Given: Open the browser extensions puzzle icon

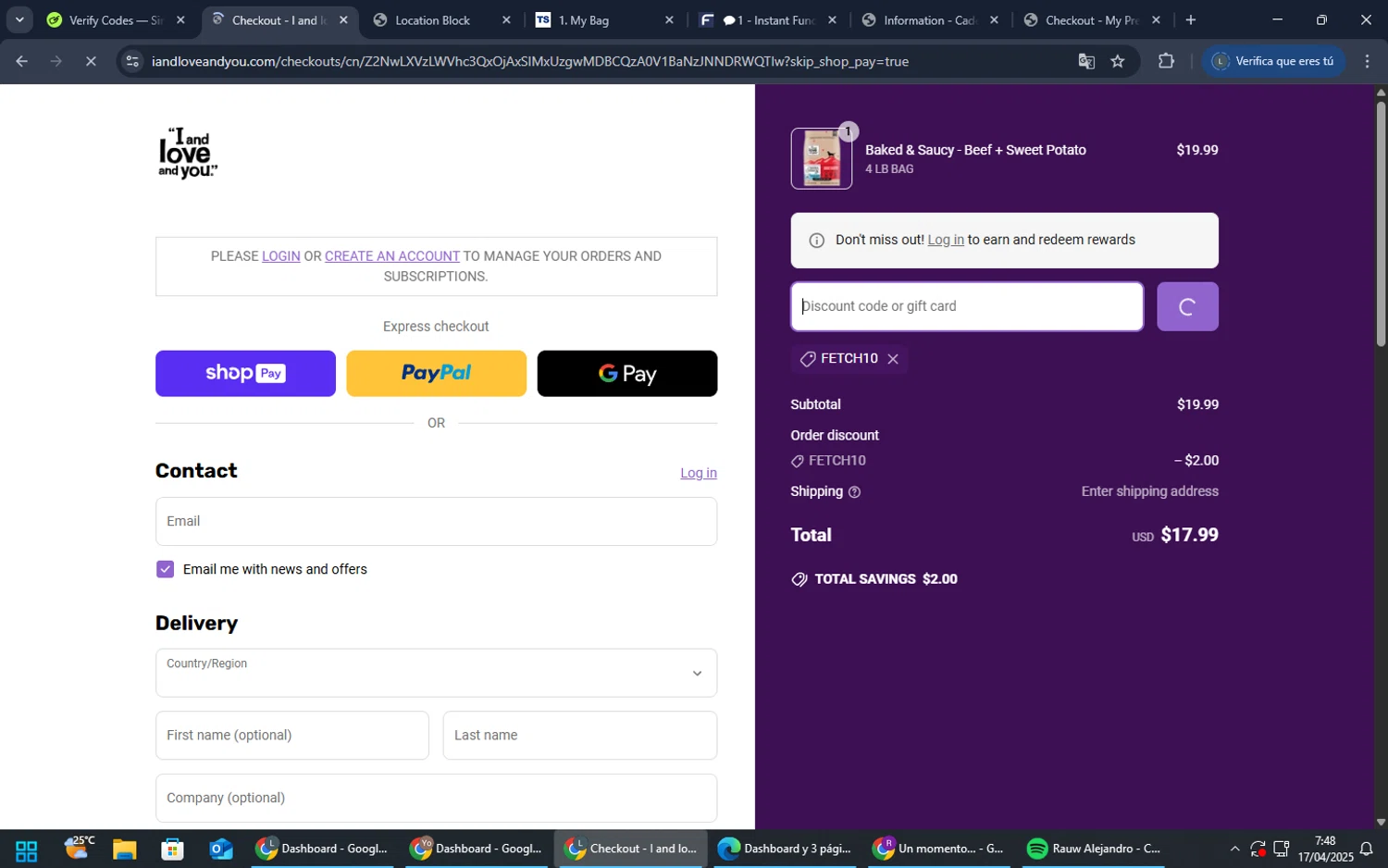Looking at the screenshot, I should click(1166, 61).
